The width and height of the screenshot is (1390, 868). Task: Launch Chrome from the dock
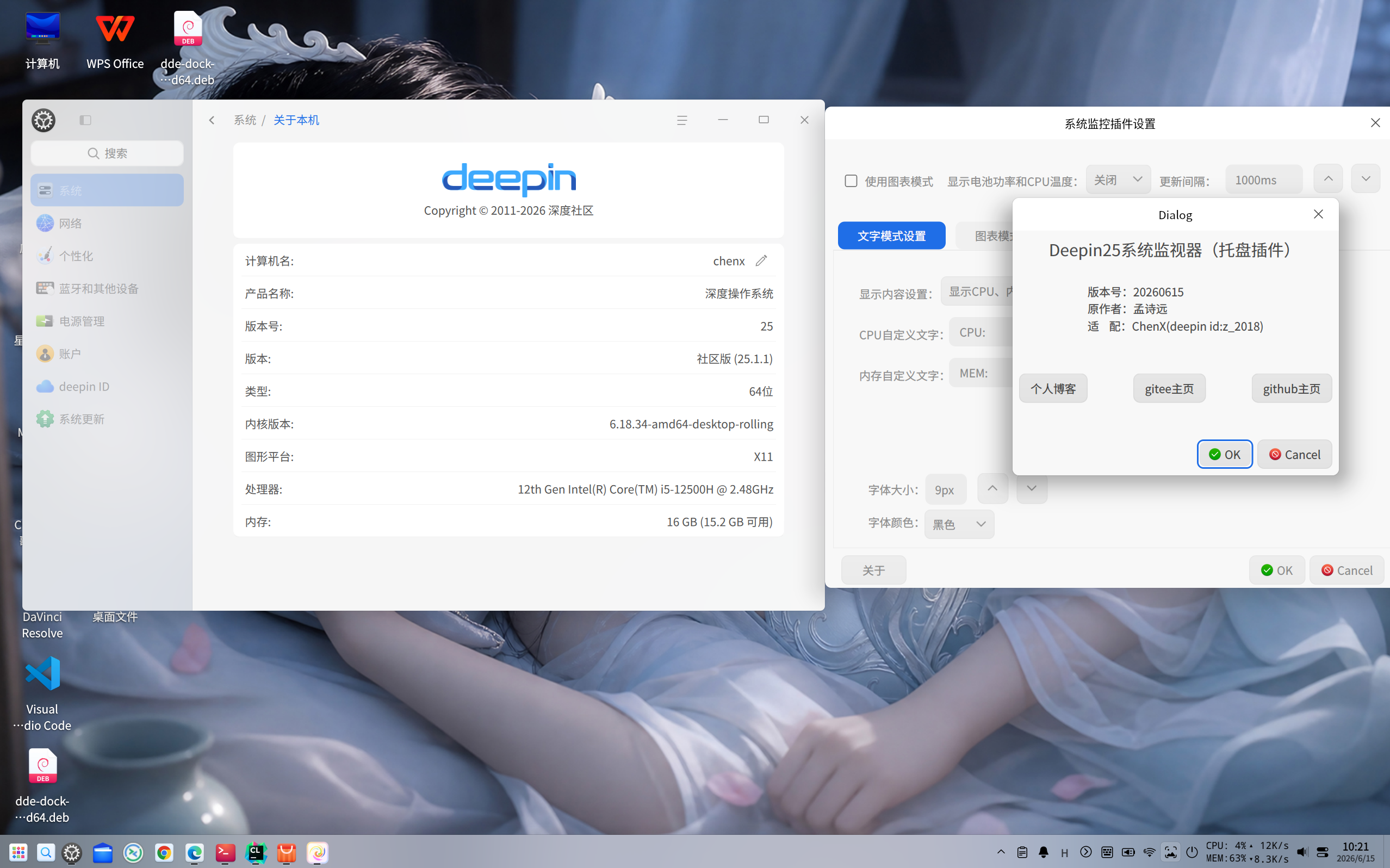pos(164,853)
